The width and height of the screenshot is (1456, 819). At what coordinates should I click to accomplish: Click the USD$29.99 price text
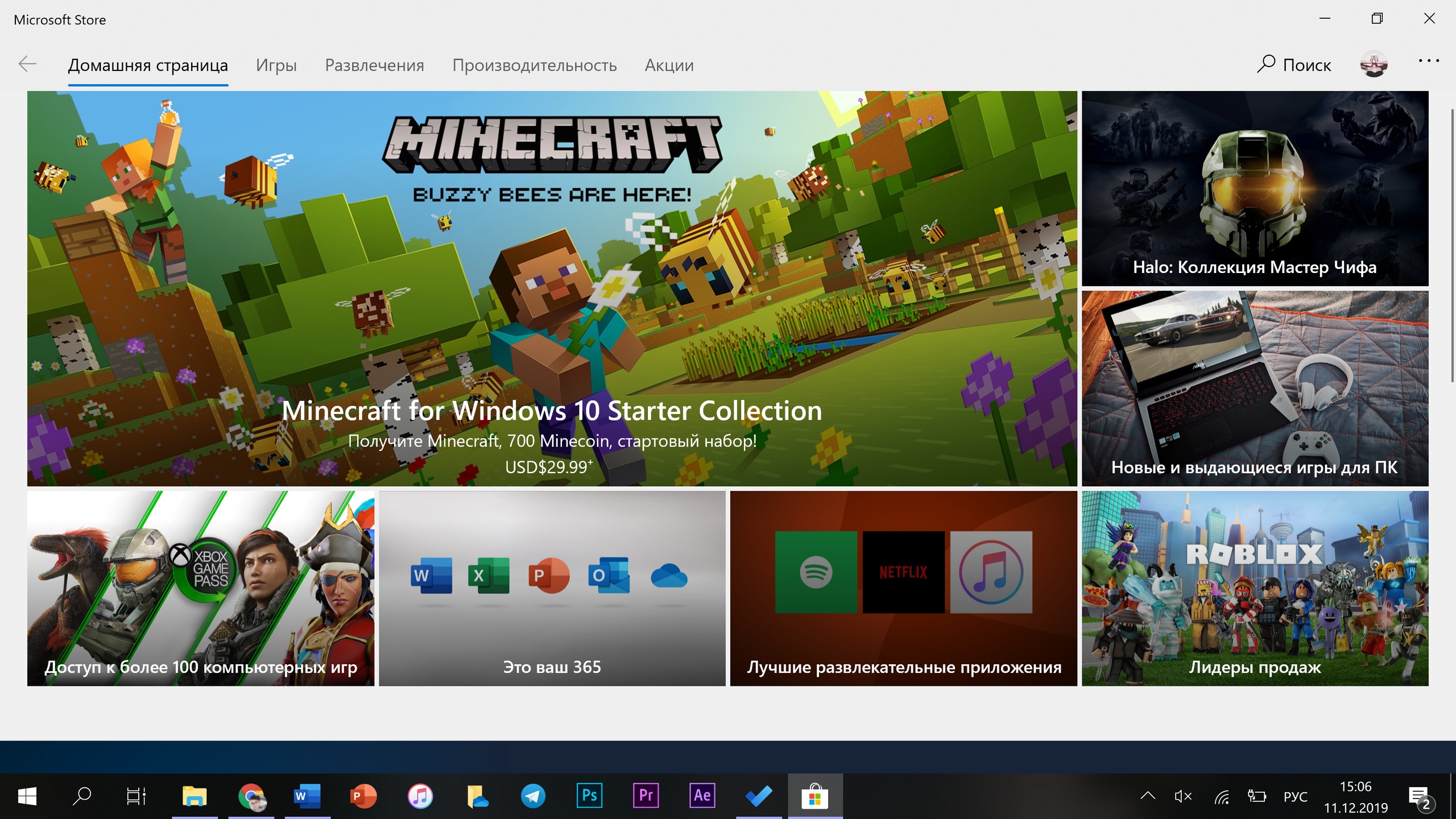tap(549, 467)
